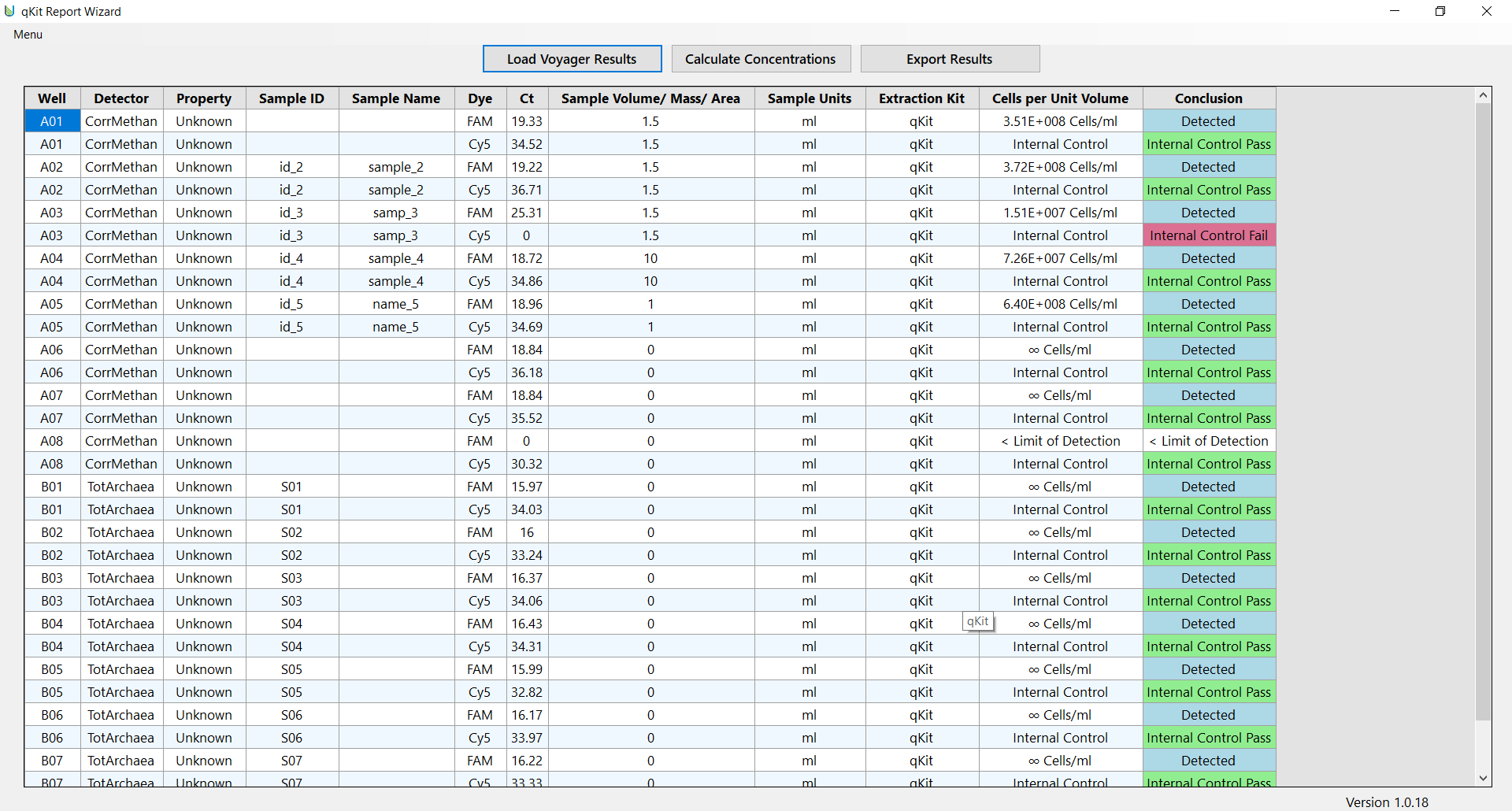Screen dimensions: 1512x811
Task: Click Ct value 32.82
Action: [x=527, y=692]
